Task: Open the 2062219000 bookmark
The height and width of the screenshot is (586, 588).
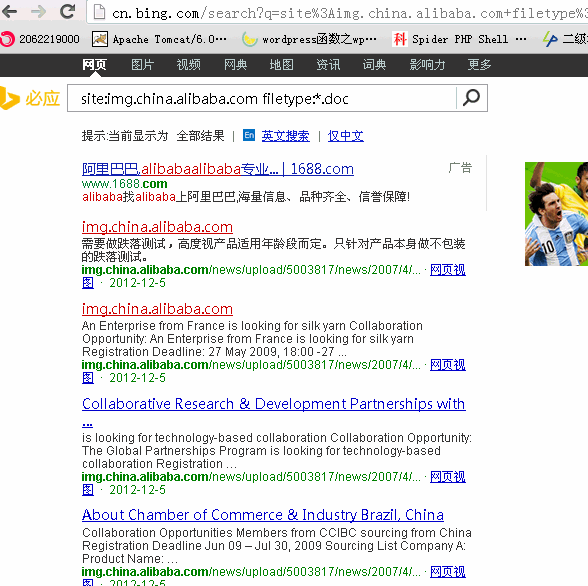Action: pyautogui.click(x=40, y=39)
